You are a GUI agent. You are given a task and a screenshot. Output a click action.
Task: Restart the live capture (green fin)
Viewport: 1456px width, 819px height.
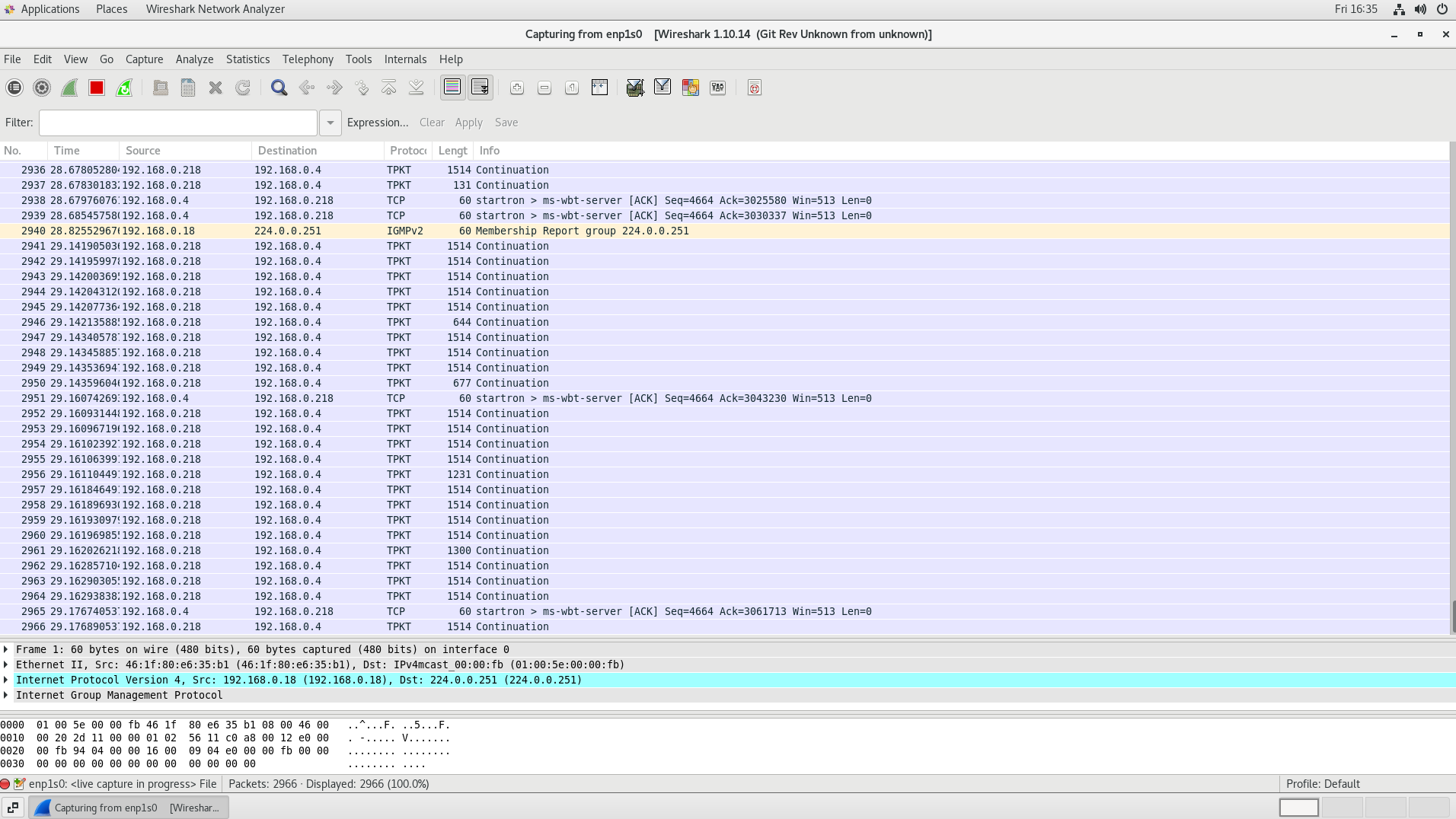[x=124, y=88]
